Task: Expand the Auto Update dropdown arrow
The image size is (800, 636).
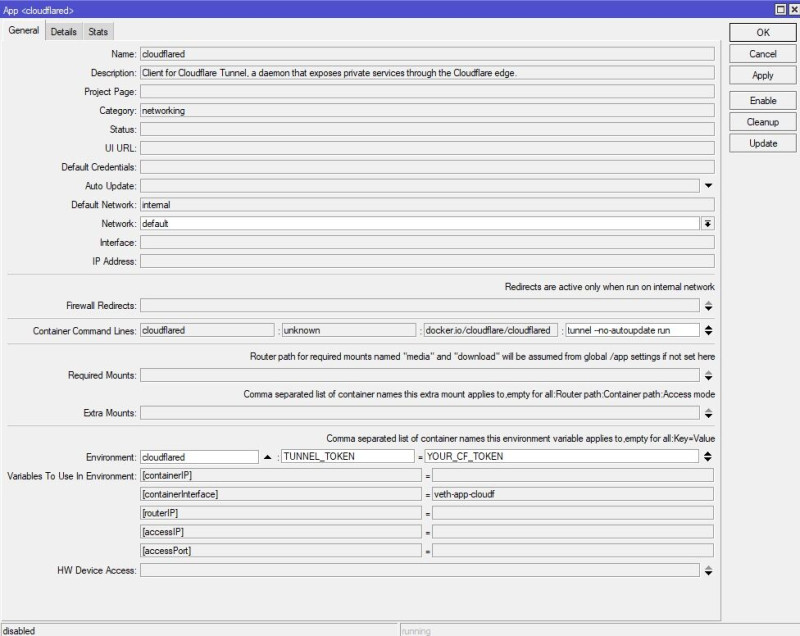Action: (x=708, y=186)
